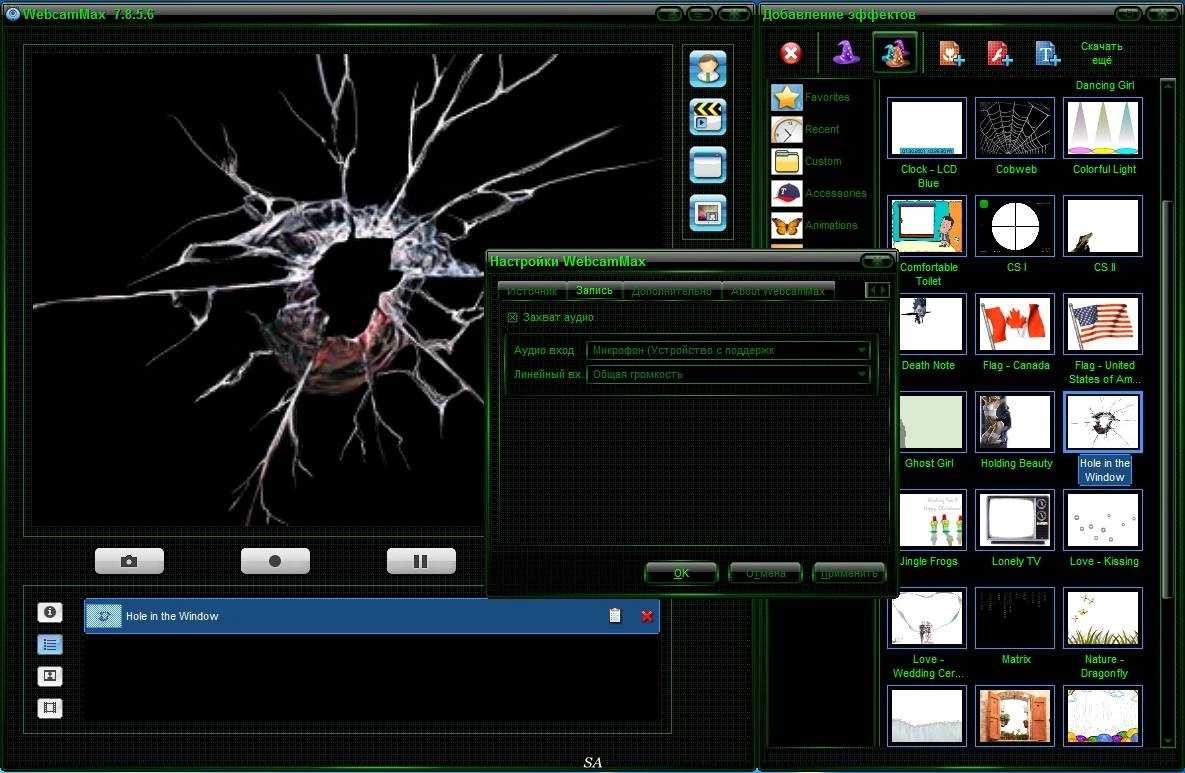
Task: Apply the Love - Kissing effect
Action: [x=1103, y=520]
